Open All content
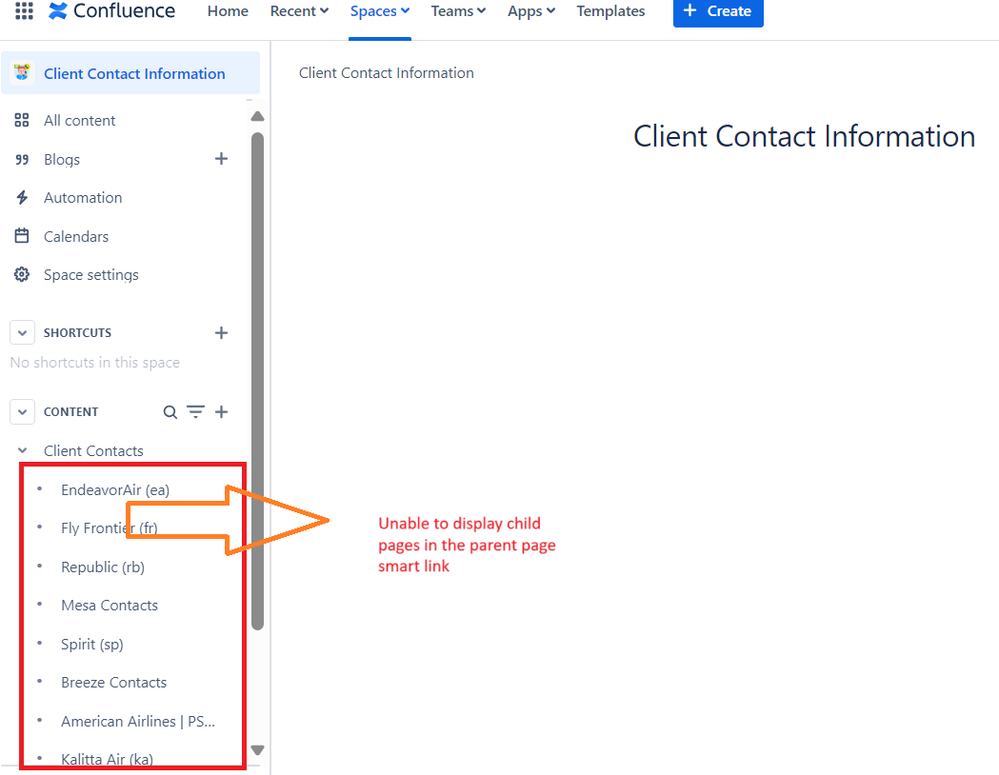Image resolution: width=999 pixels, height=775 pixels. pyautogui.click(x=80, y=120)
